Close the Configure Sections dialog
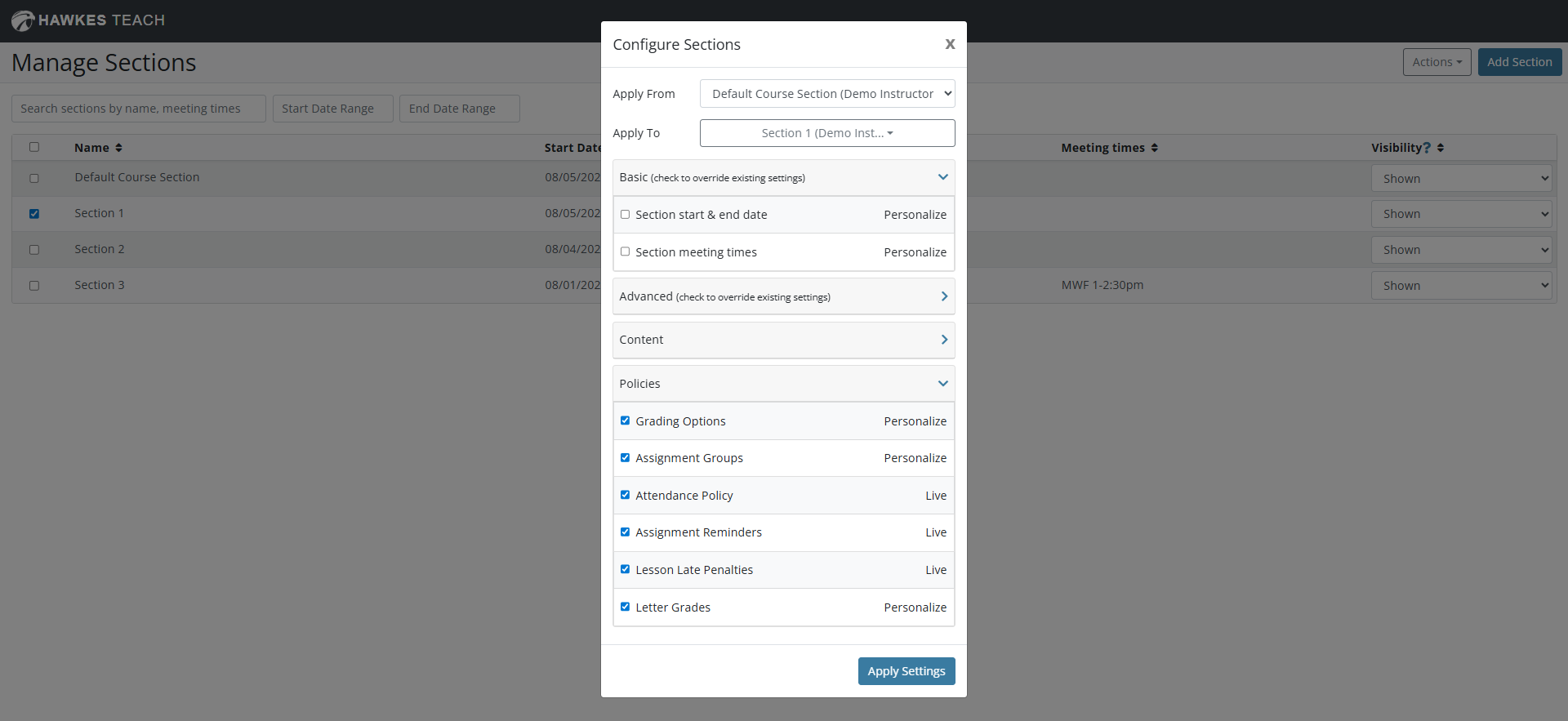The height and width of the screenshot is (721, 1568). pyautogui.click(x=950, y=44)
